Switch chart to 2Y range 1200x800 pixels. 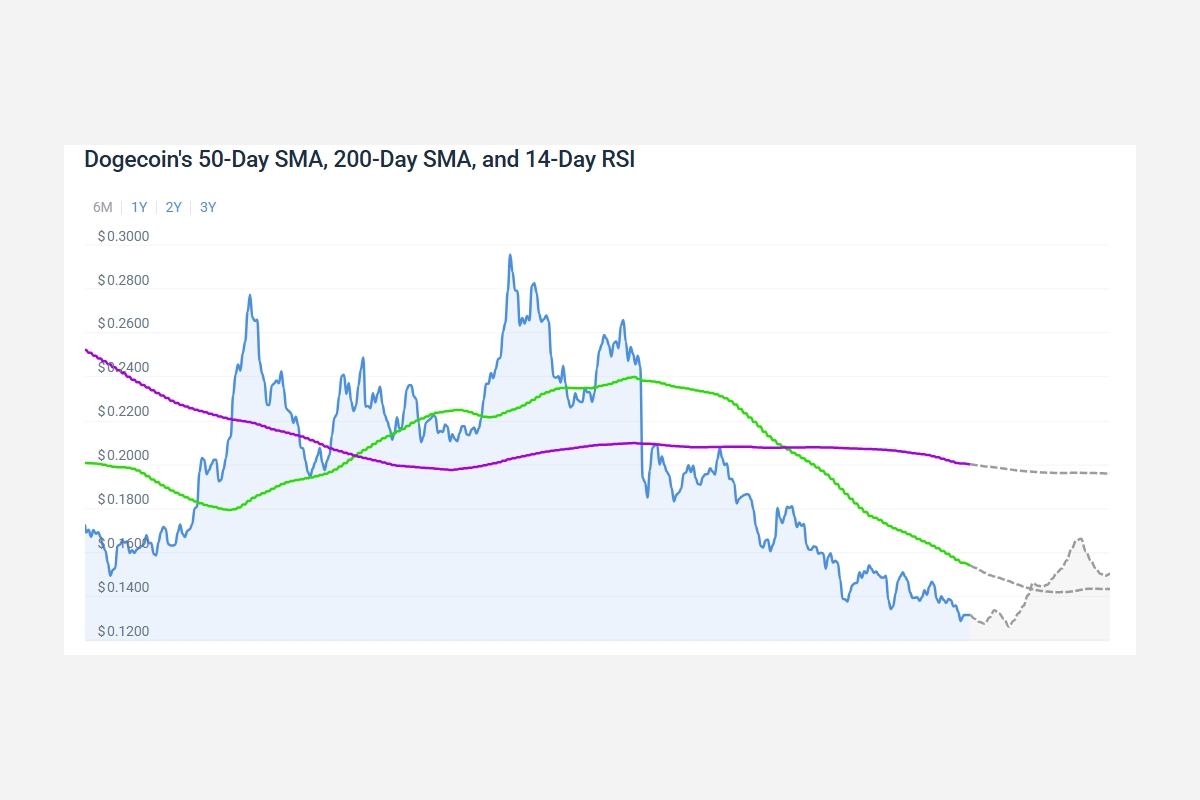174,207
